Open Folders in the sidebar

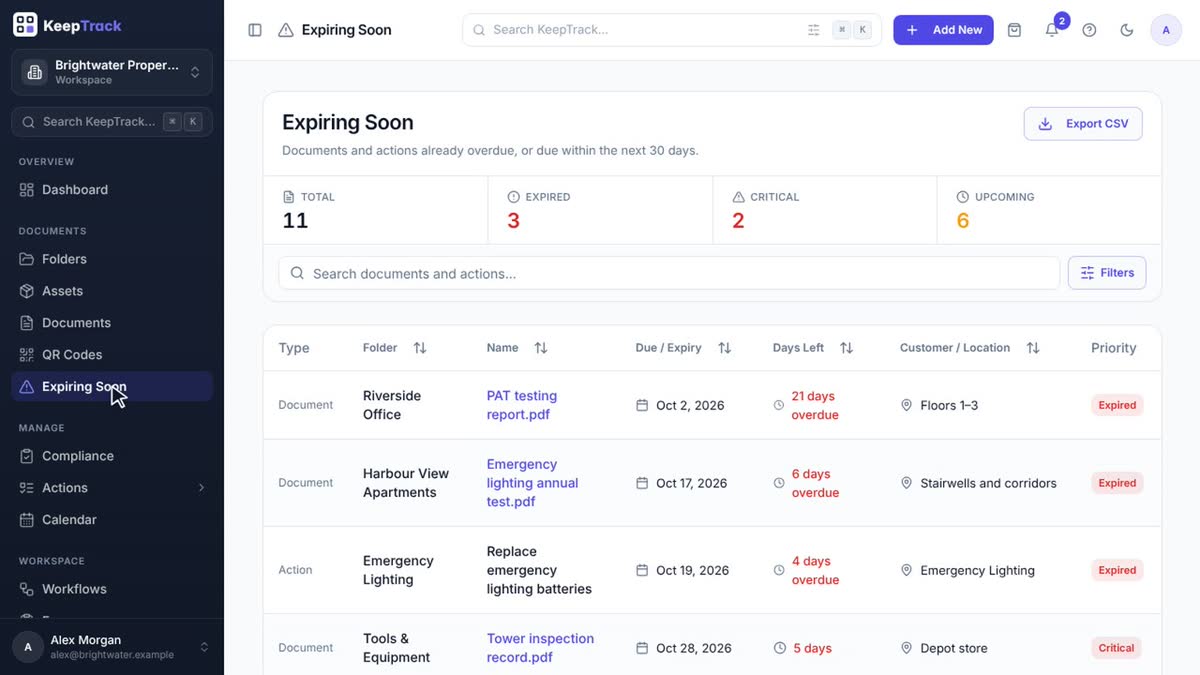(112, 259)
